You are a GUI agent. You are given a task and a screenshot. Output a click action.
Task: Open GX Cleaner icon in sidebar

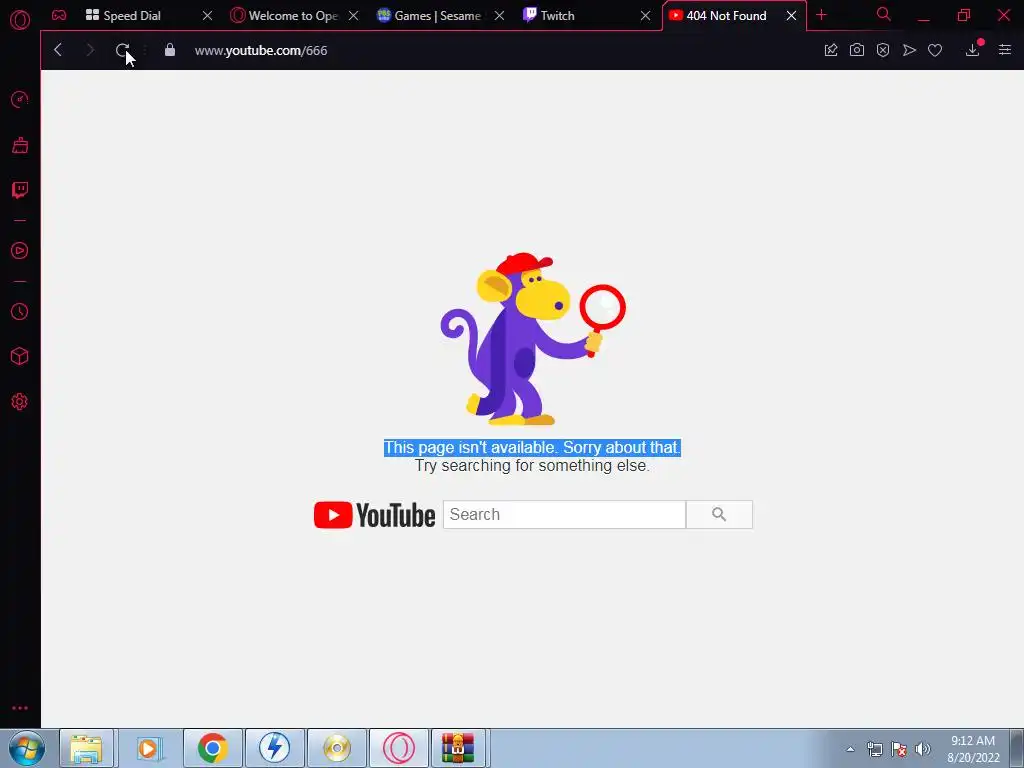tap(20, 145)
